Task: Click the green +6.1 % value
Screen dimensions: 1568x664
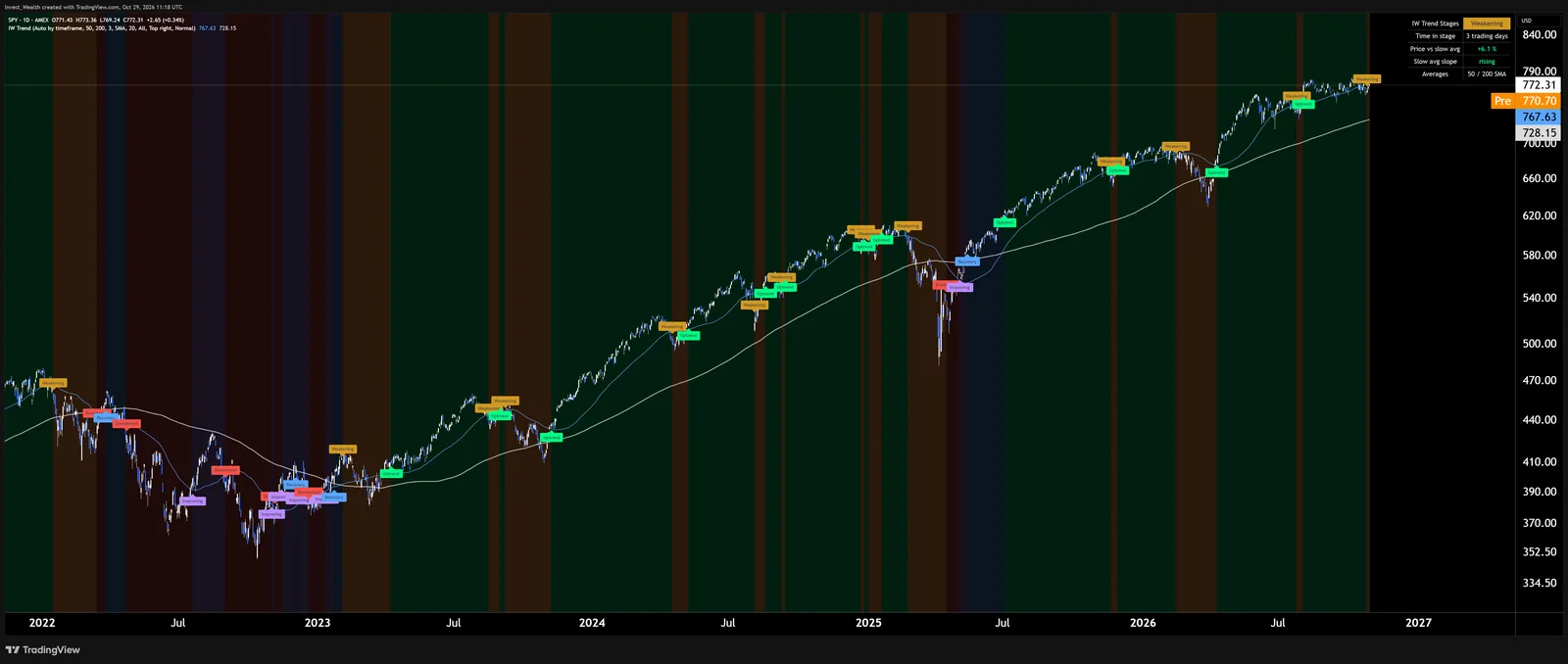Action: click(1487, 49)
